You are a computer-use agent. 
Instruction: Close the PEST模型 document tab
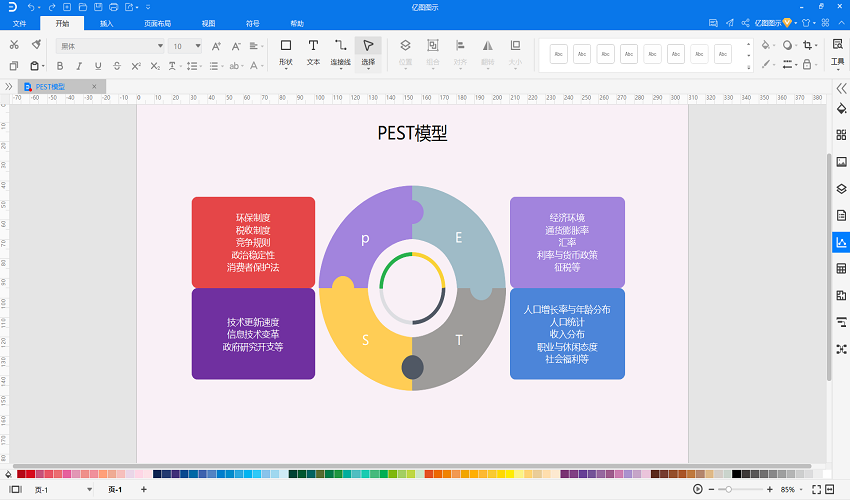pos(95,87)
